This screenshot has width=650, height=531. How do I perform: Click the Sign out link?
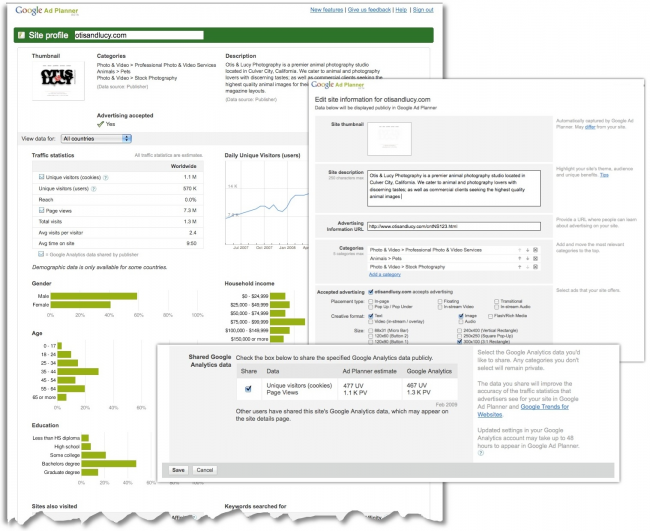coord(423,10)
